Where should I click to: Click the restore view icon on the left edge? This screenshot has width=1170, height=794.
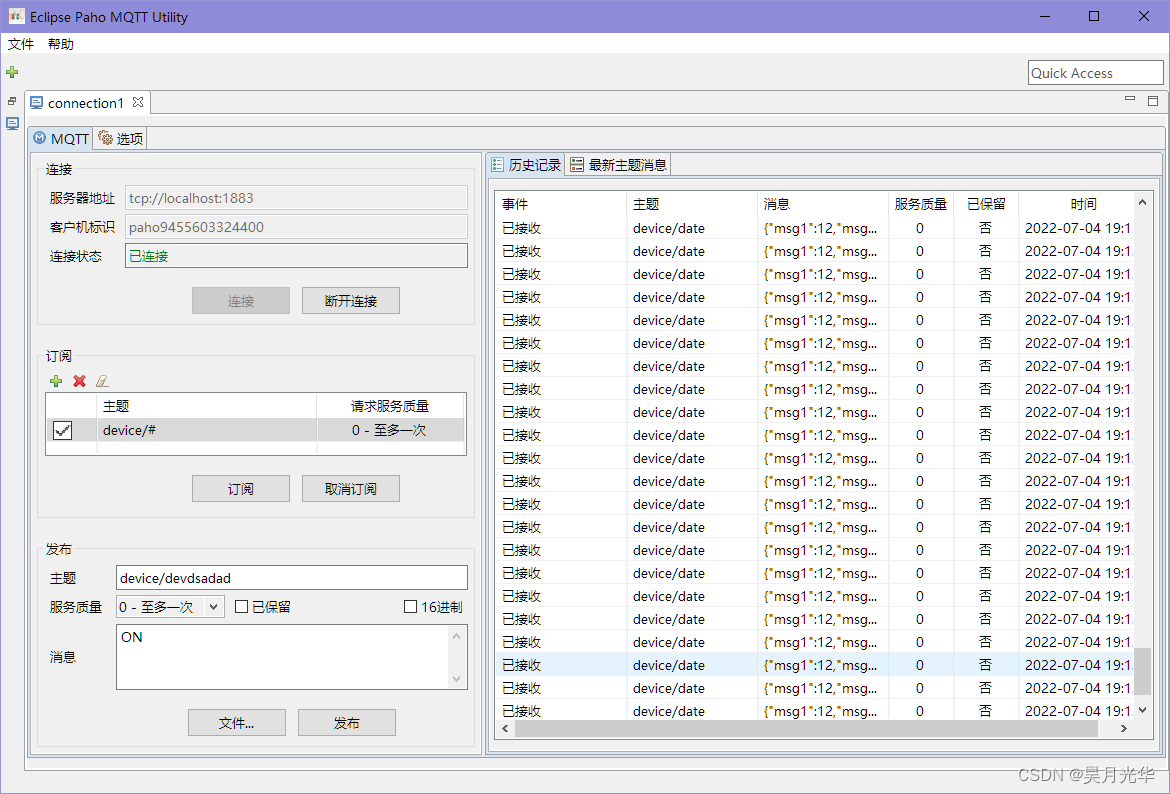pyautogui.click(x=12, y=101)
